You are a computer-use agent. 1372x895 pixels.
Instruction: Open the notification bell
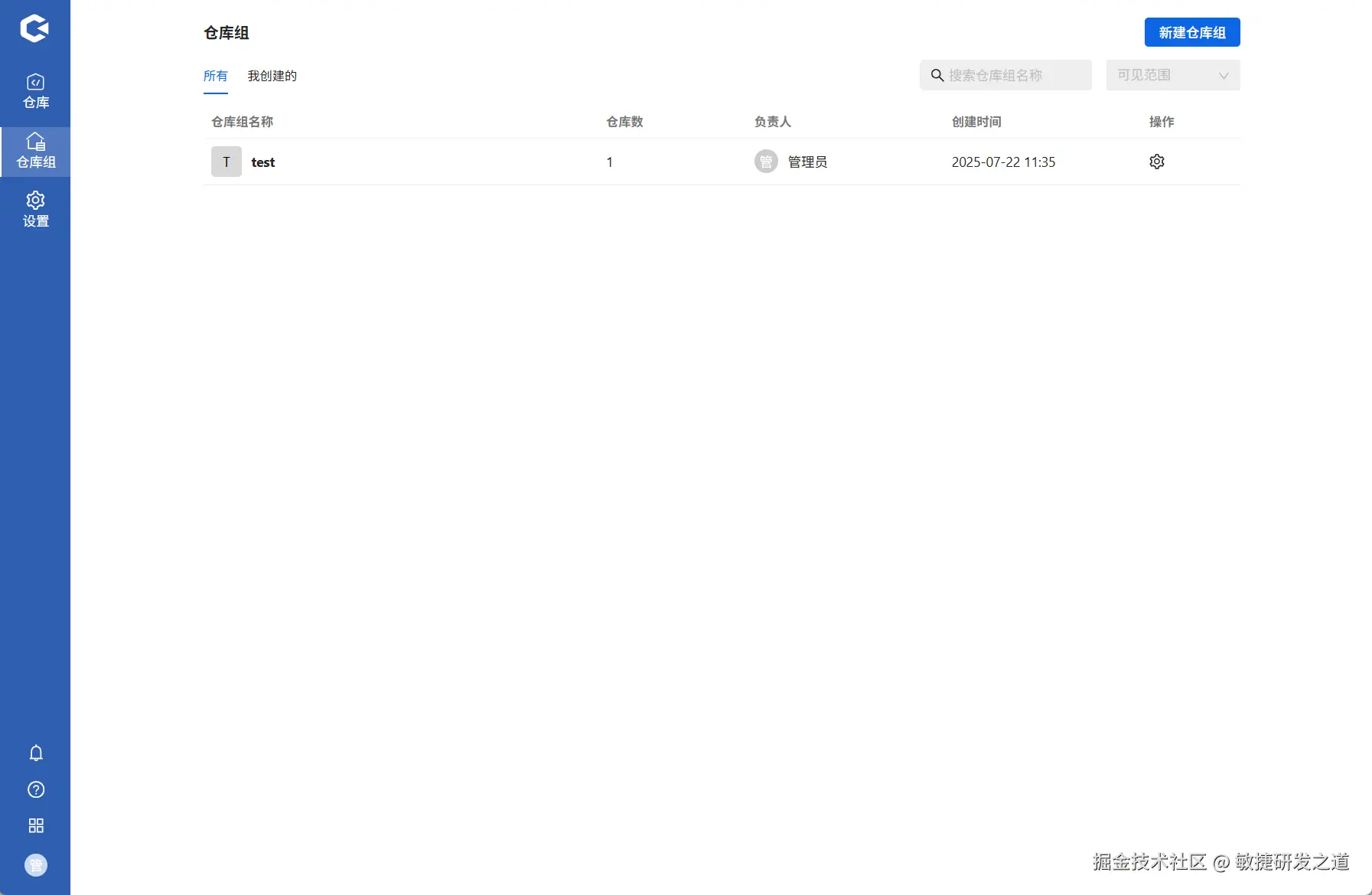pyautogui.click(x=35, y=753)
